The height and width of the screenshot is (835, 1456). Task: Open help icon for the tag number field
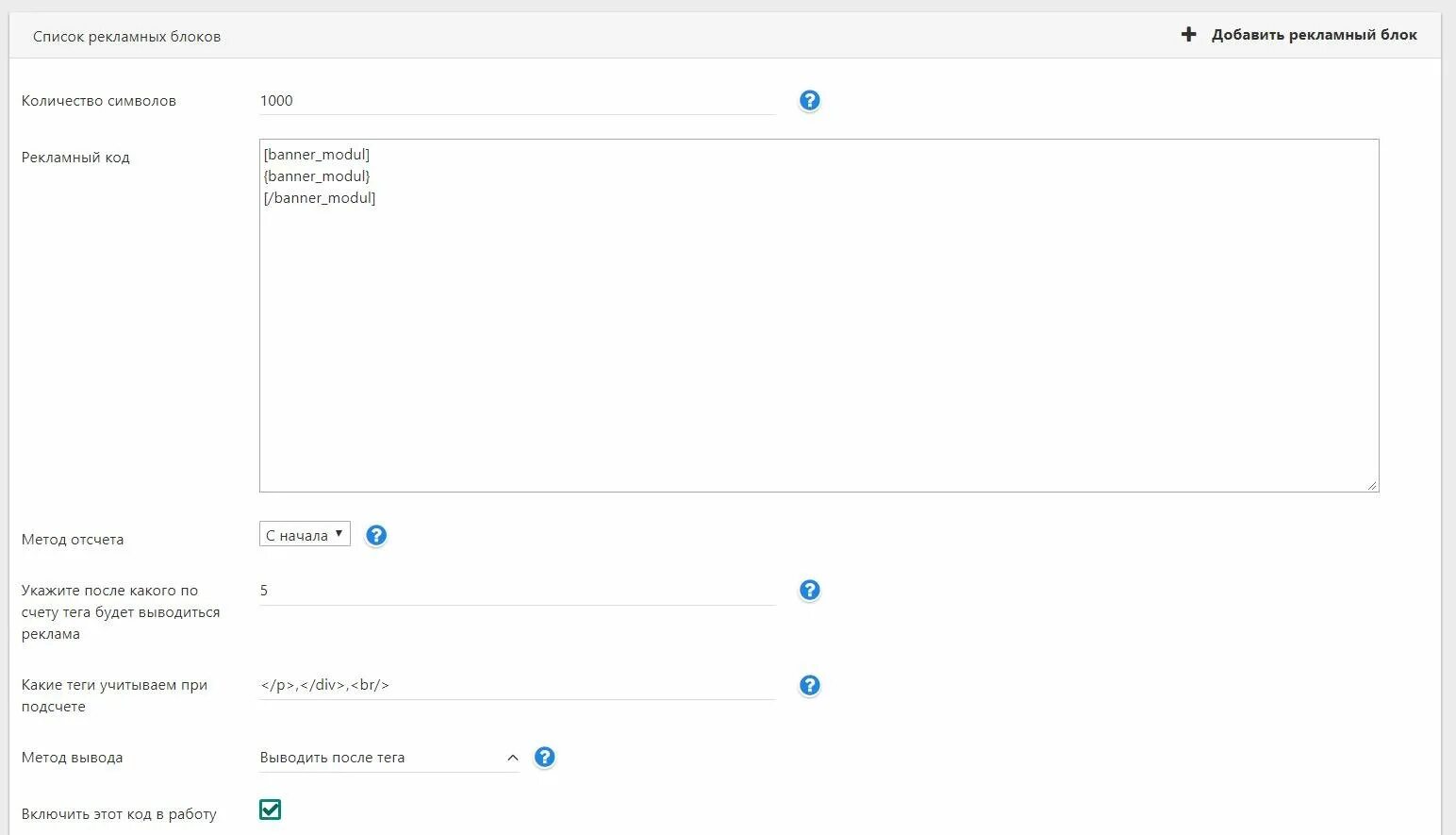point(809,590)
